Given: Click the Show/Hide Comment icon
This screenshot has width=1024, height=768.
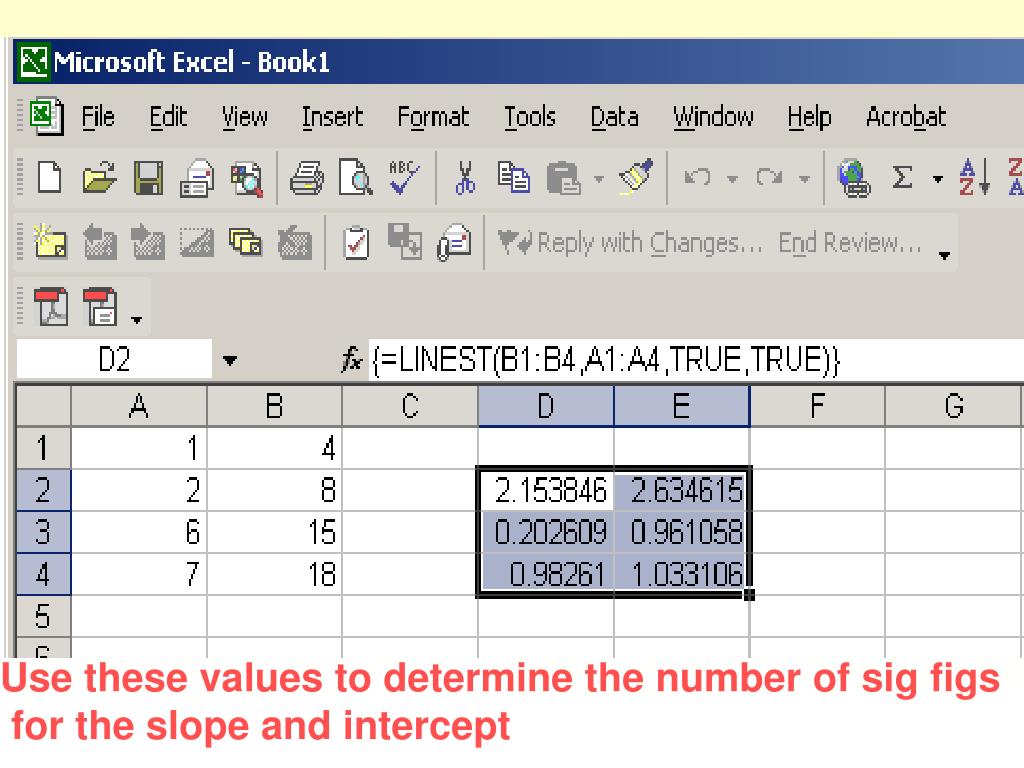Looking at the screenshot, I should (197, 242).
